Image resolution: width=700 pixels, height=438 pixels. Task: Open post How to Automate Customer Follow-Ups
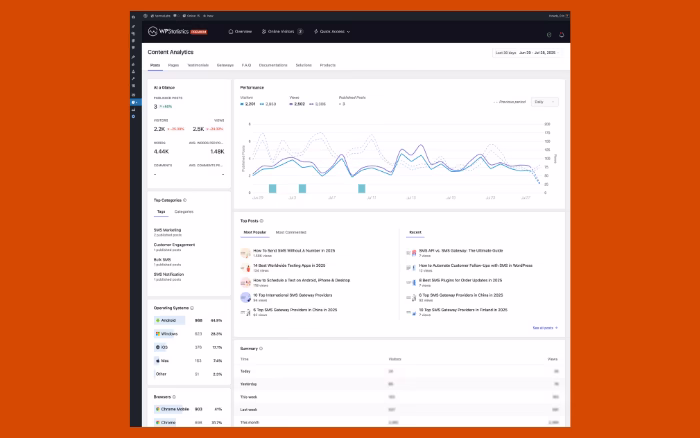(x=475, y=265)
